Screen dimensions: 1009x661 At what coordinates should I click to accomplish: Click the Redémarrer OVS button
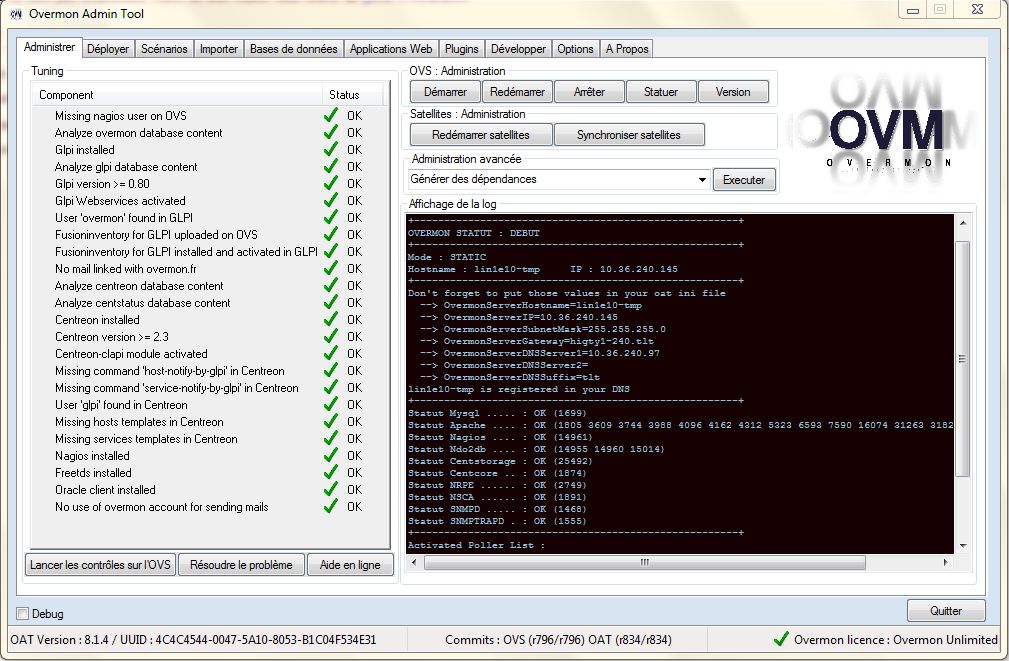pyautogui.click(x=517, y=92)
